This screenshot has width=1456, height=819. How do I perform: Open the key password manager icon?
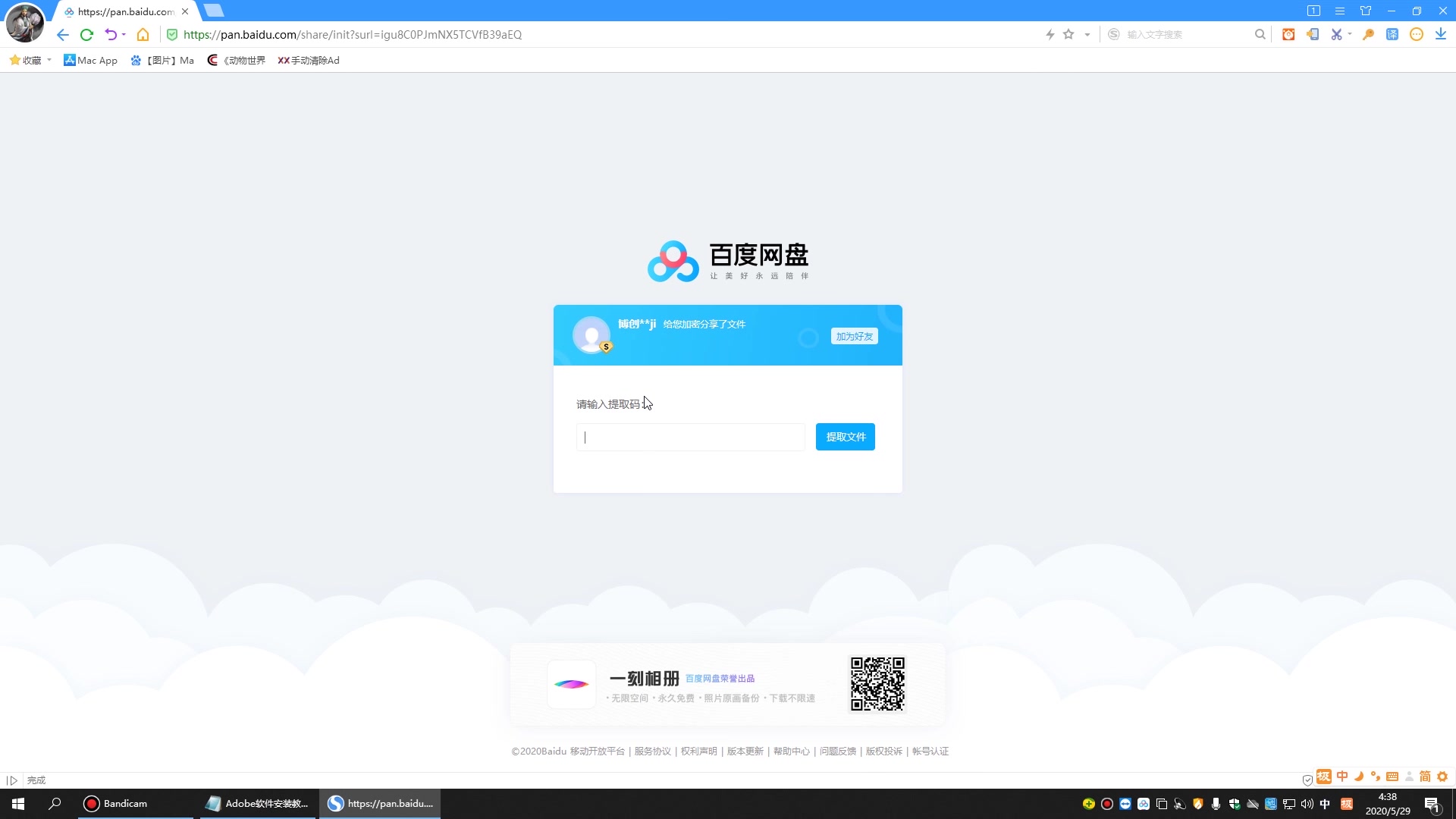click(1369, 35)
